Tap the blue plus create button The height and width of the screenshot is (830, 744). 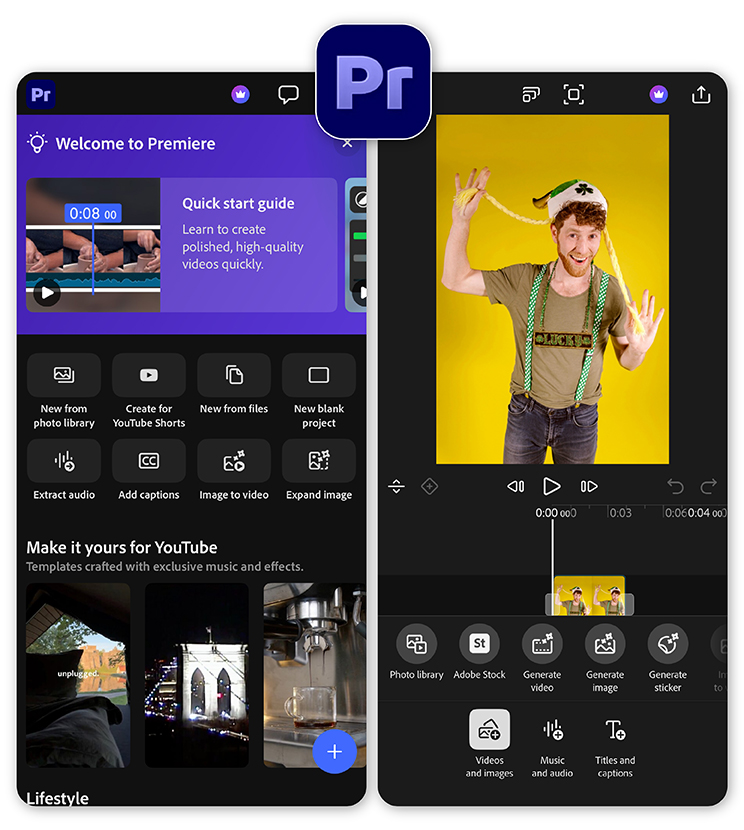pyautogui.click(x=334, y=752)
